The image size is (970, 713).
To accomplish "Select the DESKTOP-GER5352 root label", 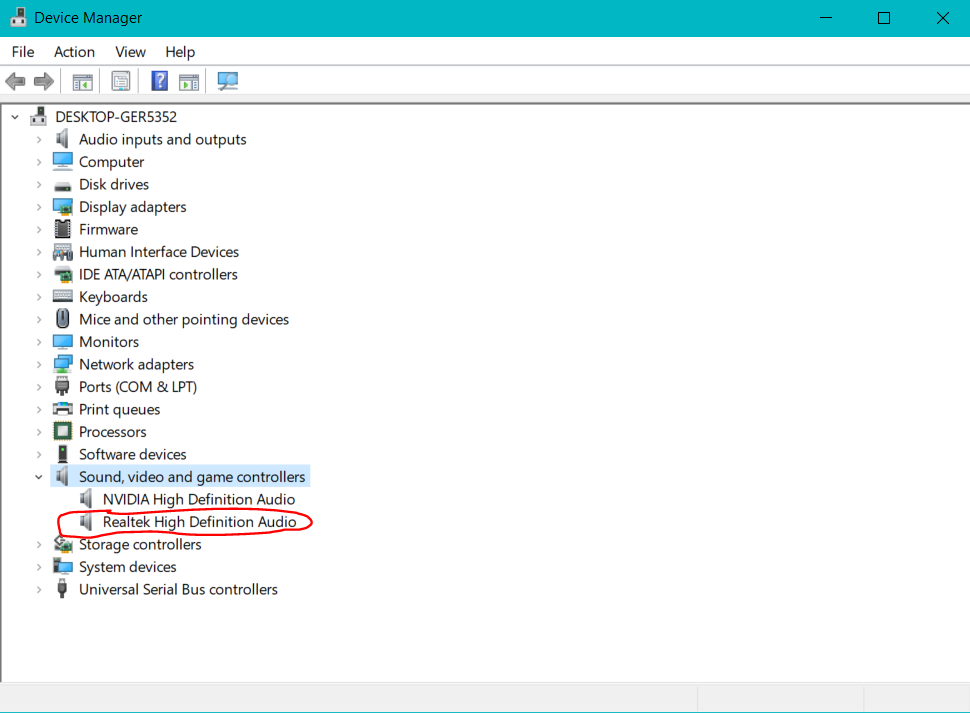I will 116,117.
